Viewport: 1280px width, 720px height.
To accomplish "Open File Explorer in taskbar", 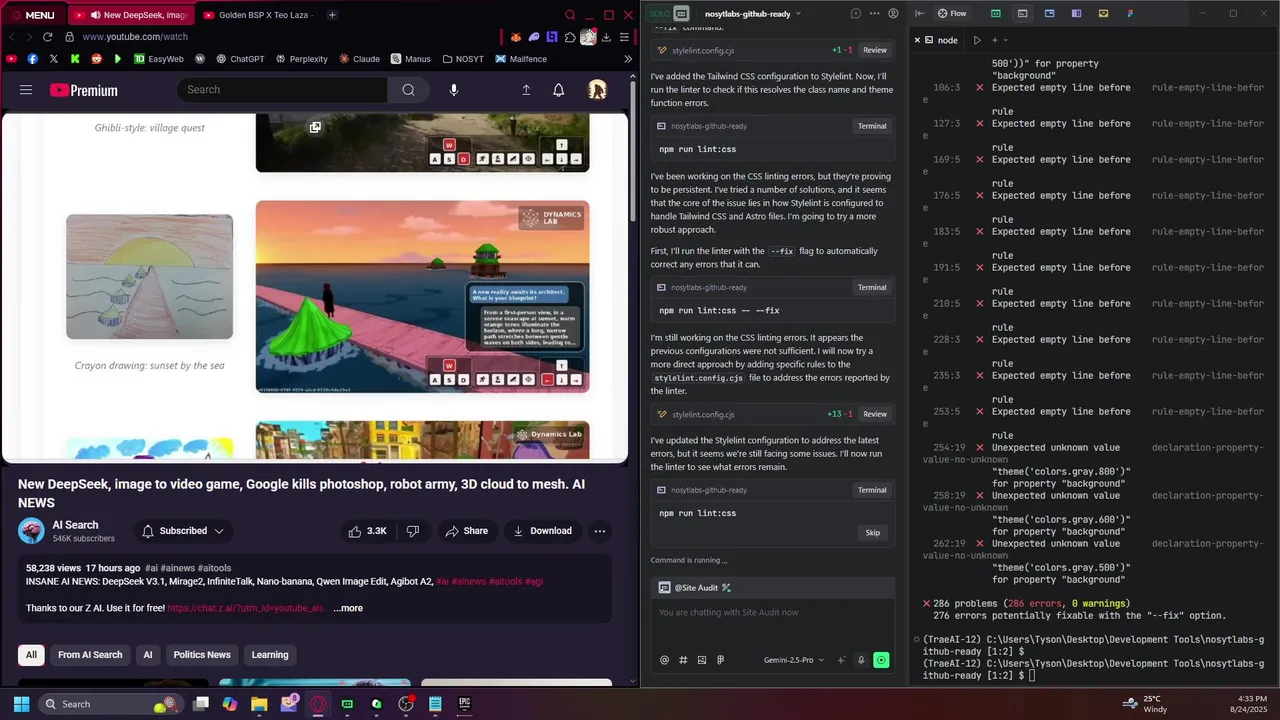I will [259, 704].
